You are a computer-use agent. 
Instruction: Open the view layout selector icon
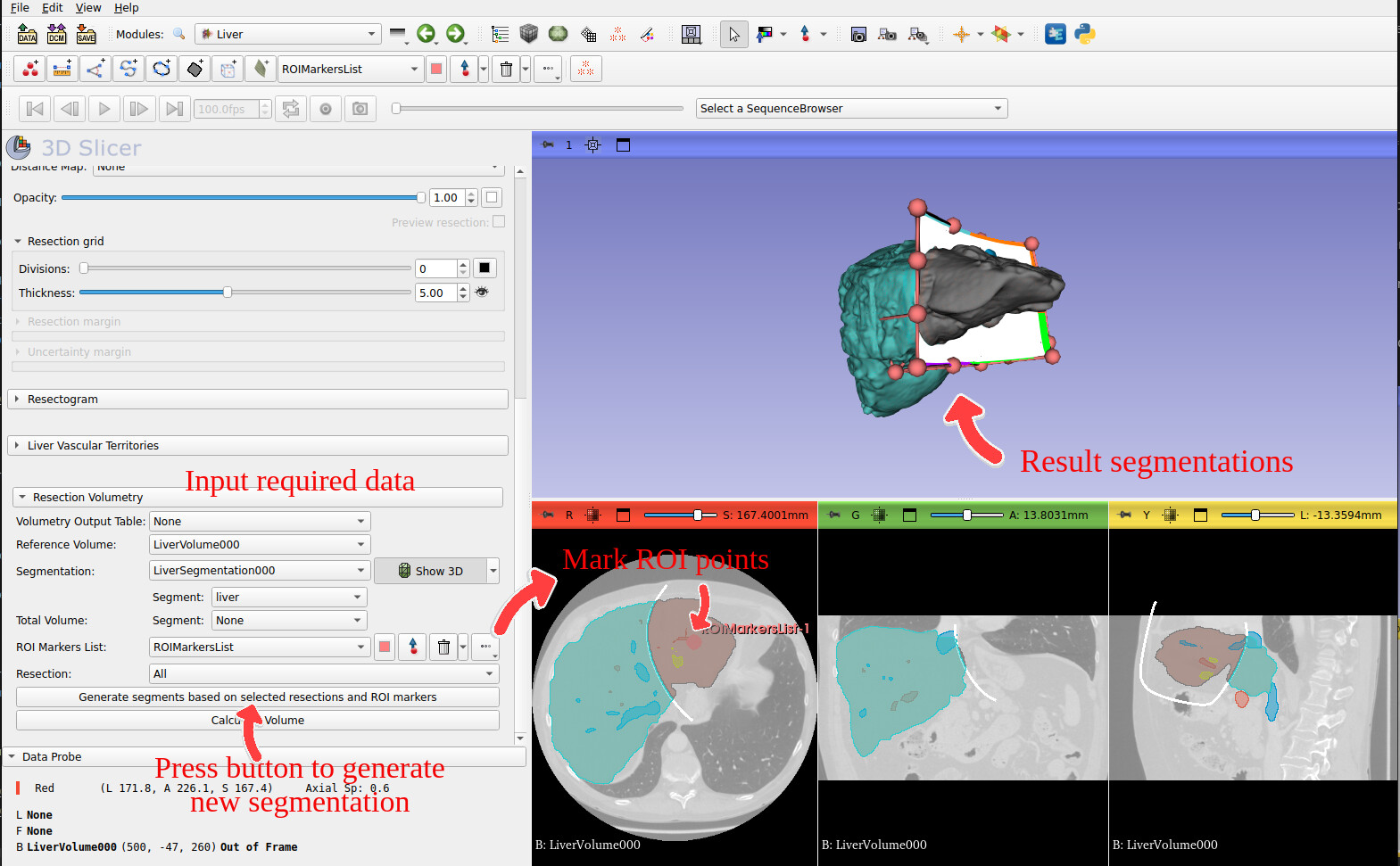click(x=691, y=34)
